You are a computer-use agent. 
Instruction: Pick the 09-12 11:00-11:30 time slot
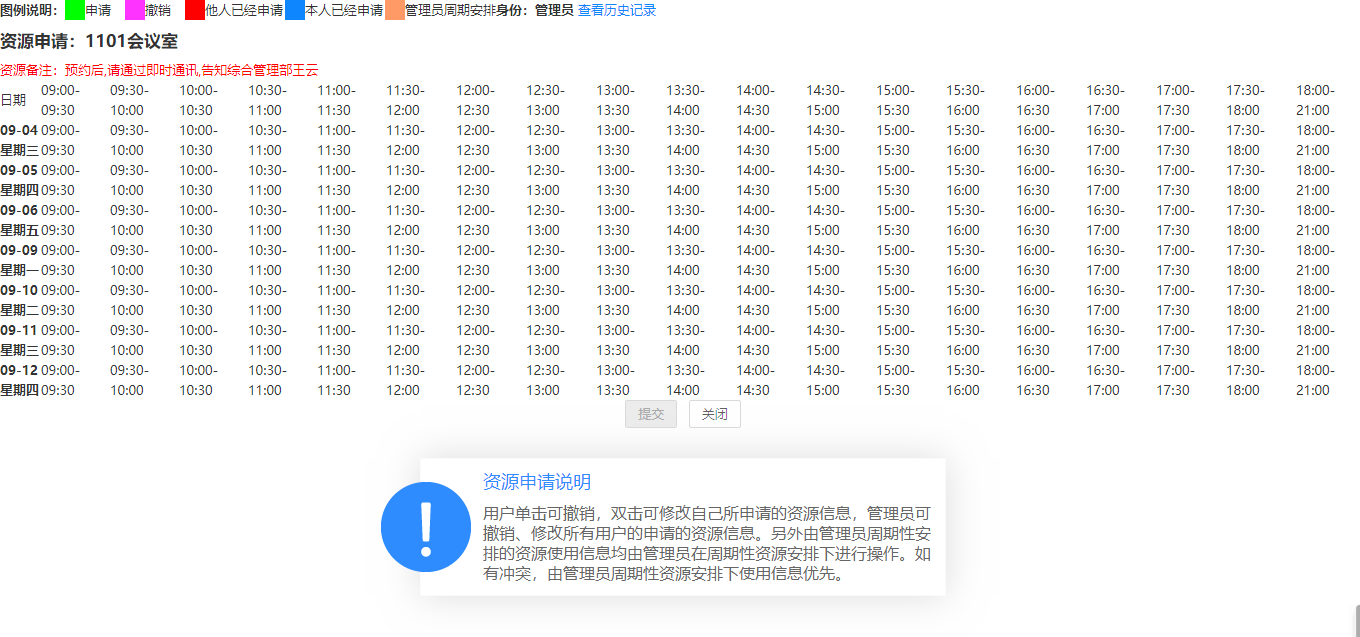pos(335,380)
